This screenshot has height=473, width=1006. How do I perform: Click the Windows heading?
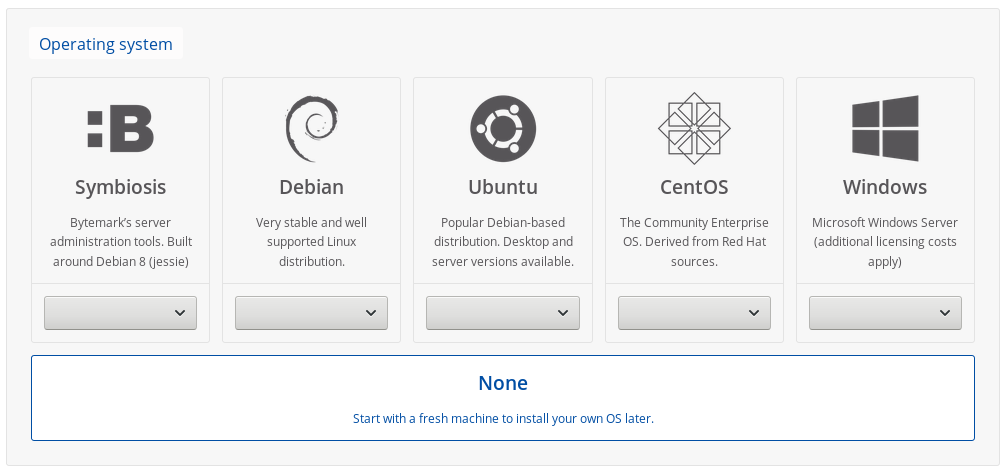click(885, 187)
